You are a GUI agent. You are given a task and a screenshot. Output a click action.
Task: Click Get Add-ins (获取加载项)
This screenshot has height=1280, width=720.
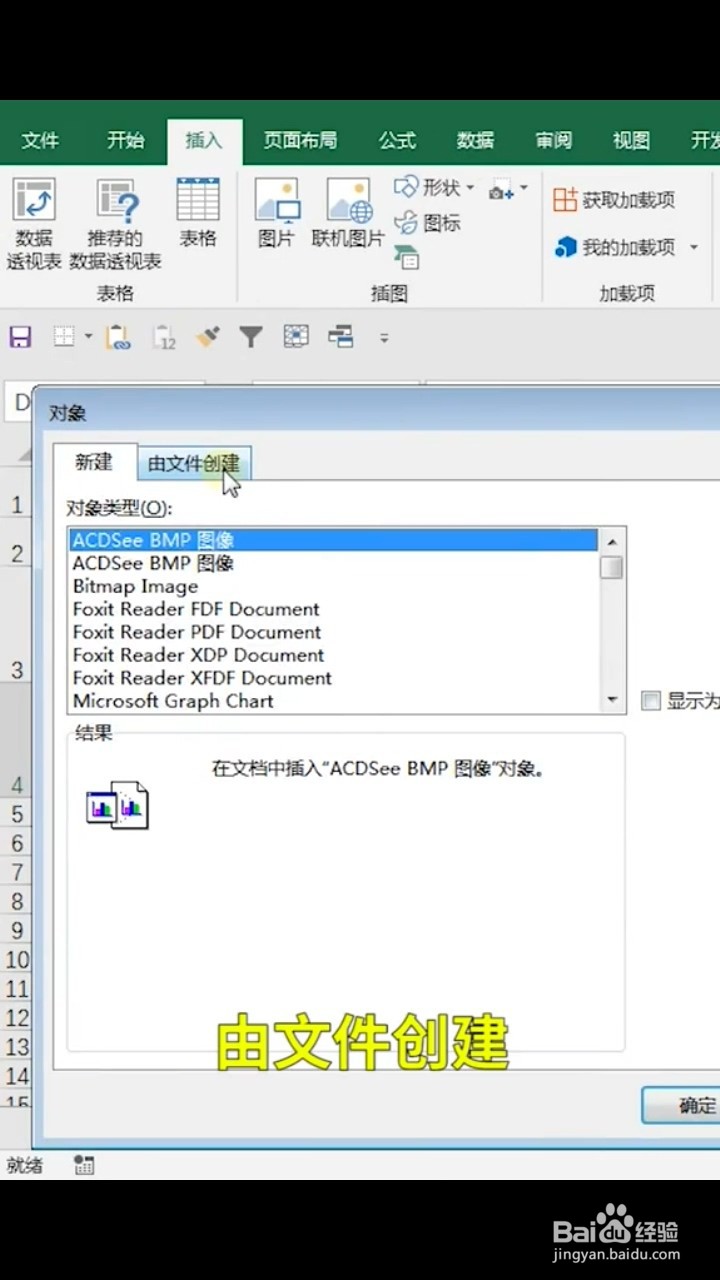click(614, 200)
